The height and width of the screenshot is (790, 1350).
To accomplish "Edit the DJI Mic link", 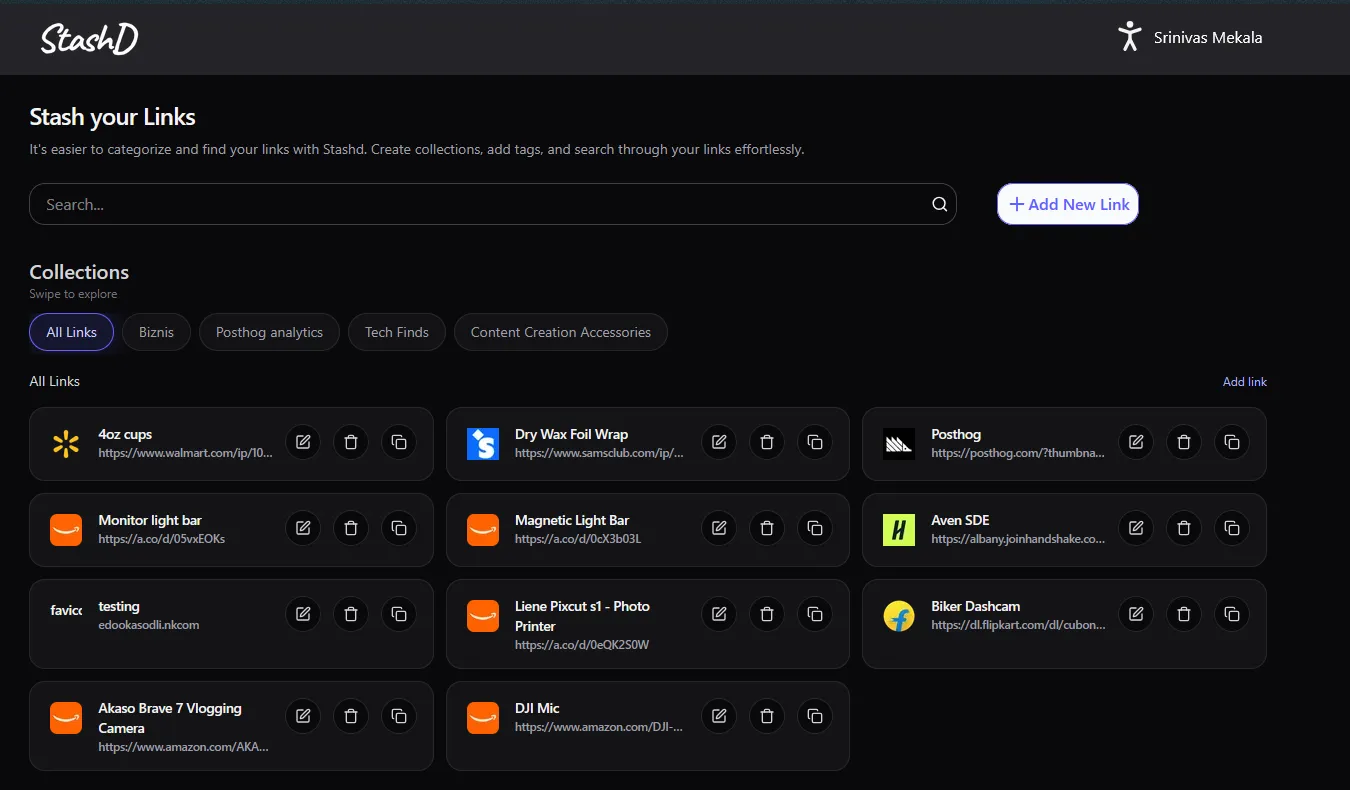I will pos(719,716).
